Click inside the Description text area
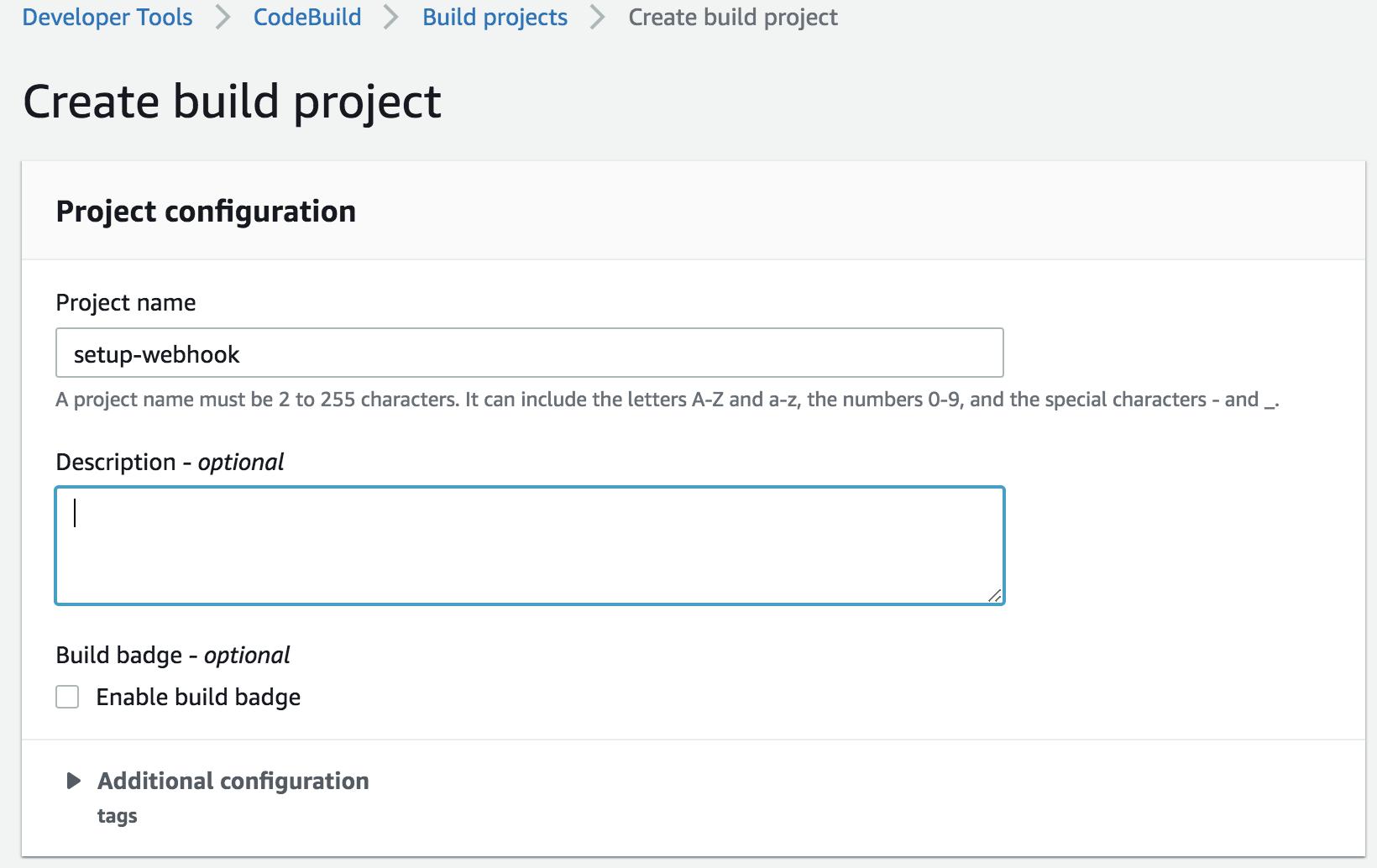 [x=529, y=546]
